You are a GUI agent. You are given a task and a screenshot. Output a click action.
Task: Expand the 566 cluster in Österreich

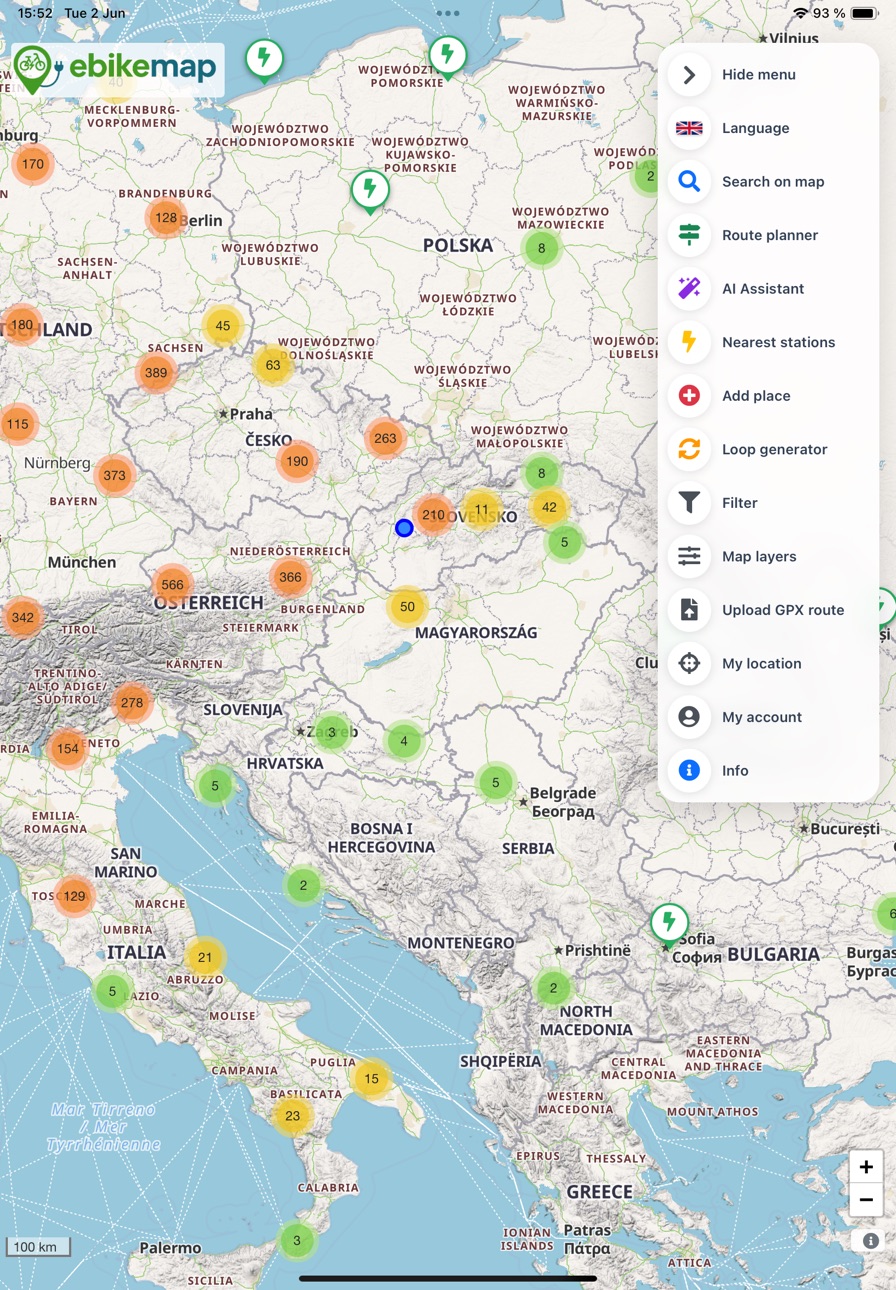pyautogui.click(x=172, y=585)
